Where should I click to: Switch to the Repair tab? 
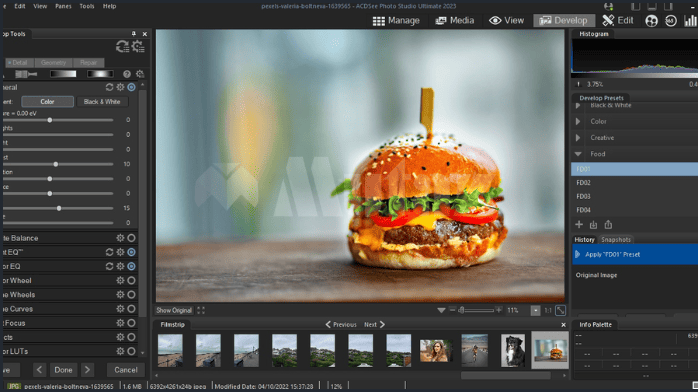[x=89, y=63]
